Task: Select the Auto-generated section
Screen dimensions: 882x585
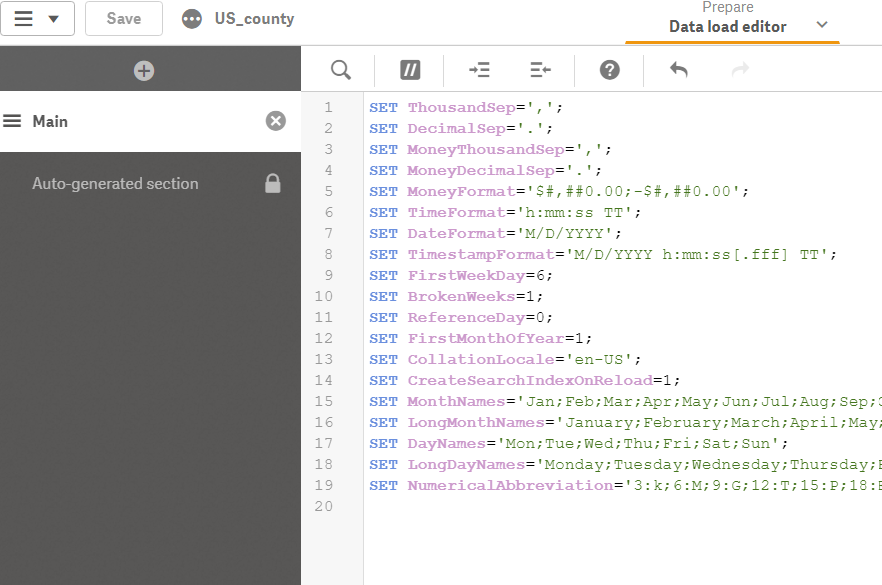Action: tap(115, 184)
